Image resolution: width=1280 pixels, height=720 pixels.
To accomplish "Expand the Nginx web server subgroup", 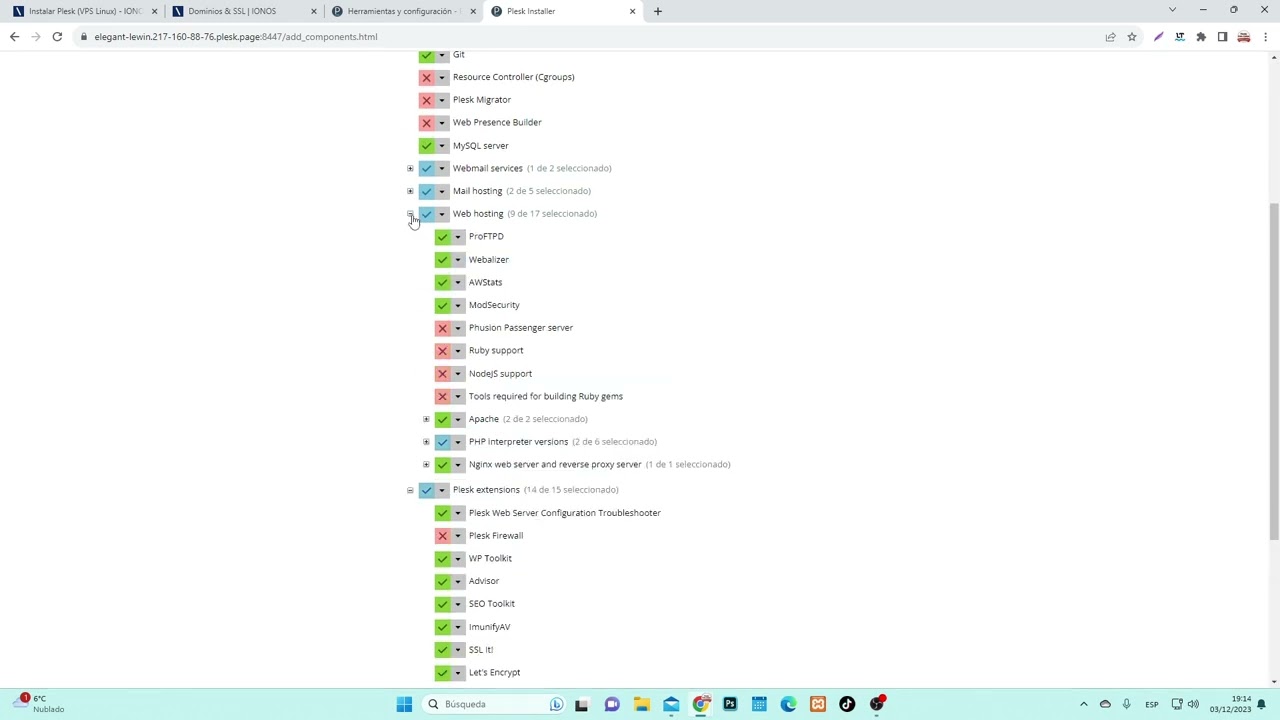I will 426,464.
